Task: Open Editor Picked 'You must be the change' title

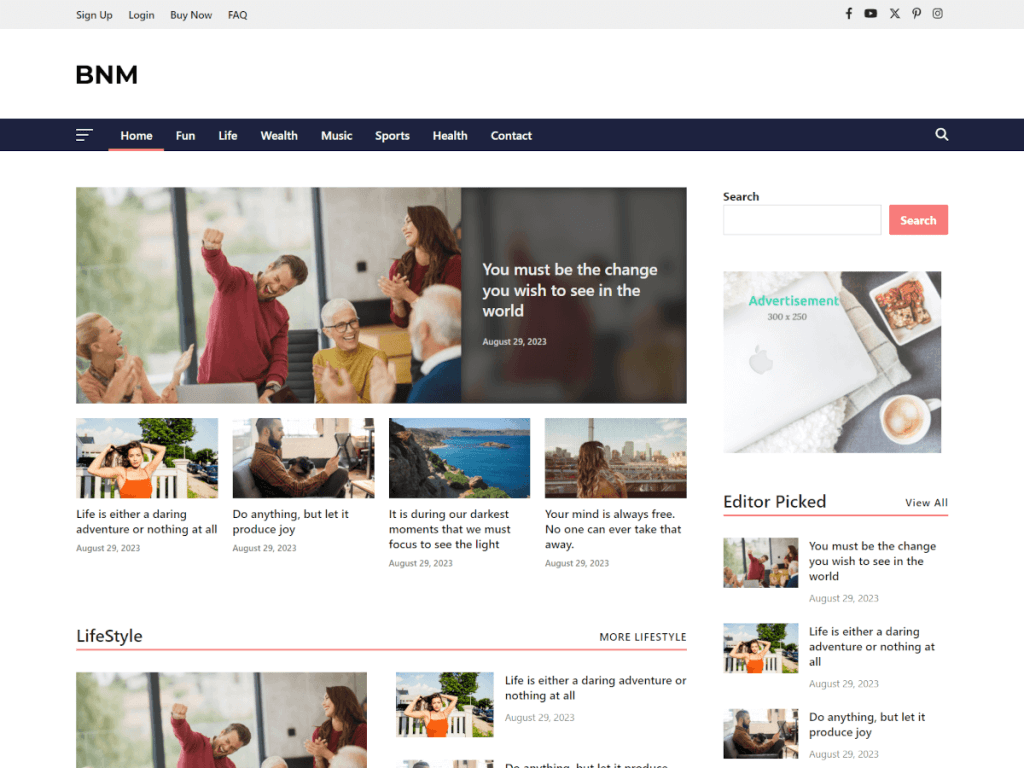Action: (x=872, y=561)
